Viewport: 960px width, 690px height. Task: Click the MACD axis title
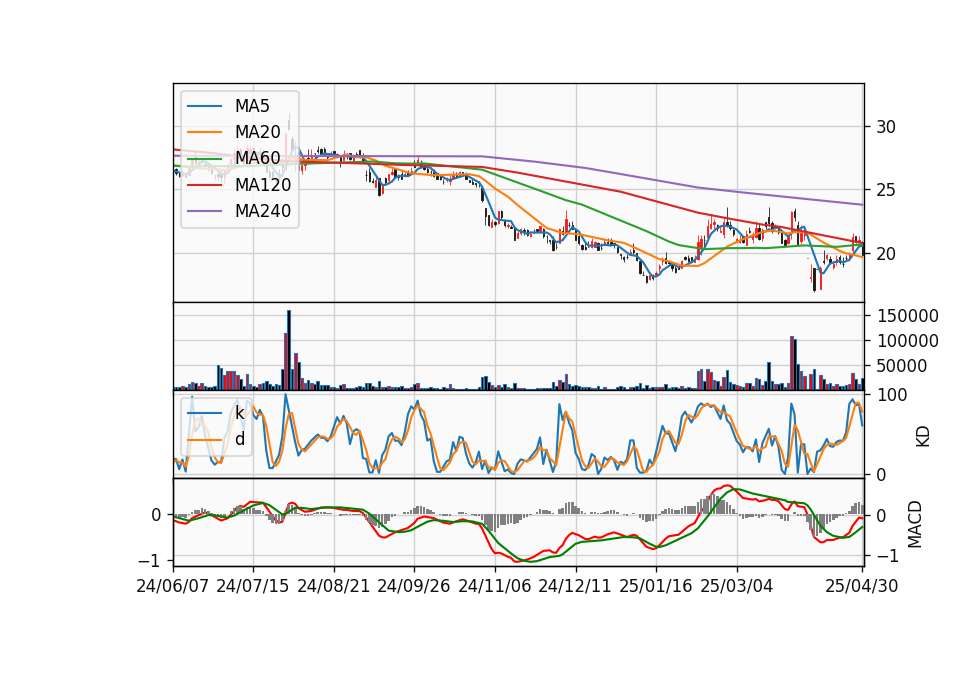coord(914,524)
